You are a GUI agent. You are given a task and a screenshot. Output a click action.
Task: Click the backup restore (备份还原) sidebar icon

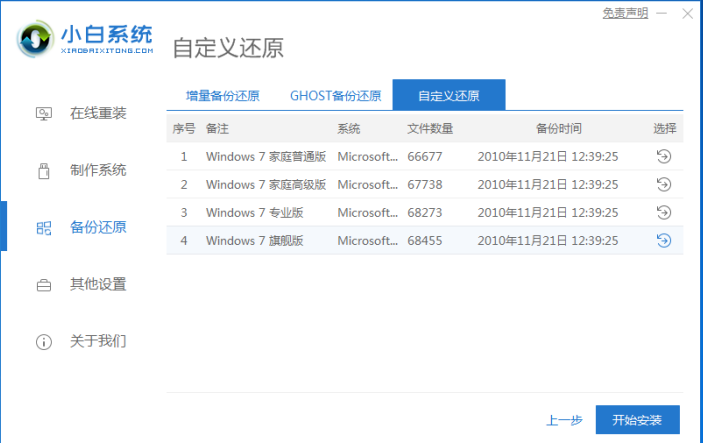[x=44, y=227]
